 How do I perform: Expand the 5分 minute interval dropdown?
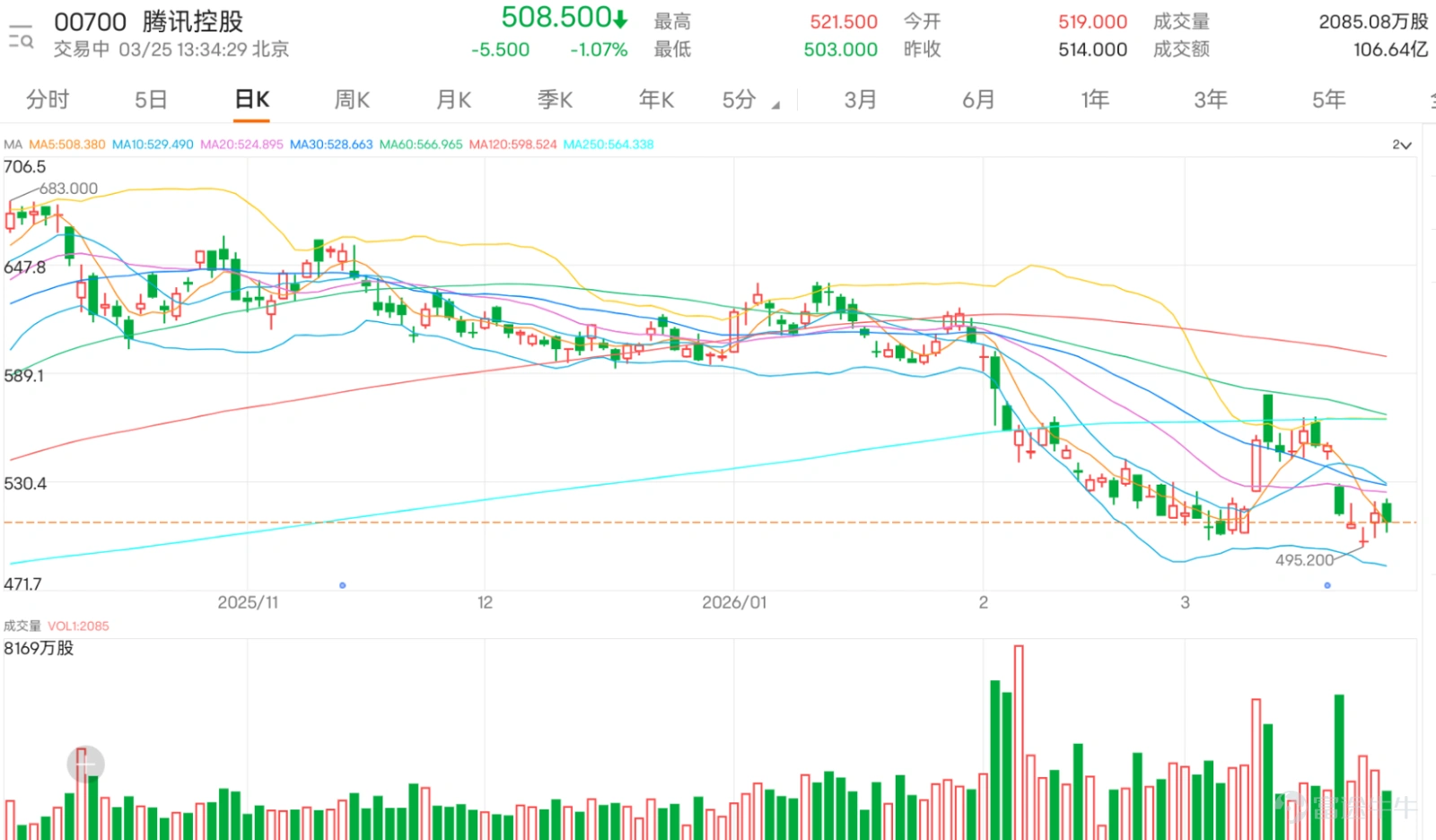pyautogui.click(x=750, y=100)
